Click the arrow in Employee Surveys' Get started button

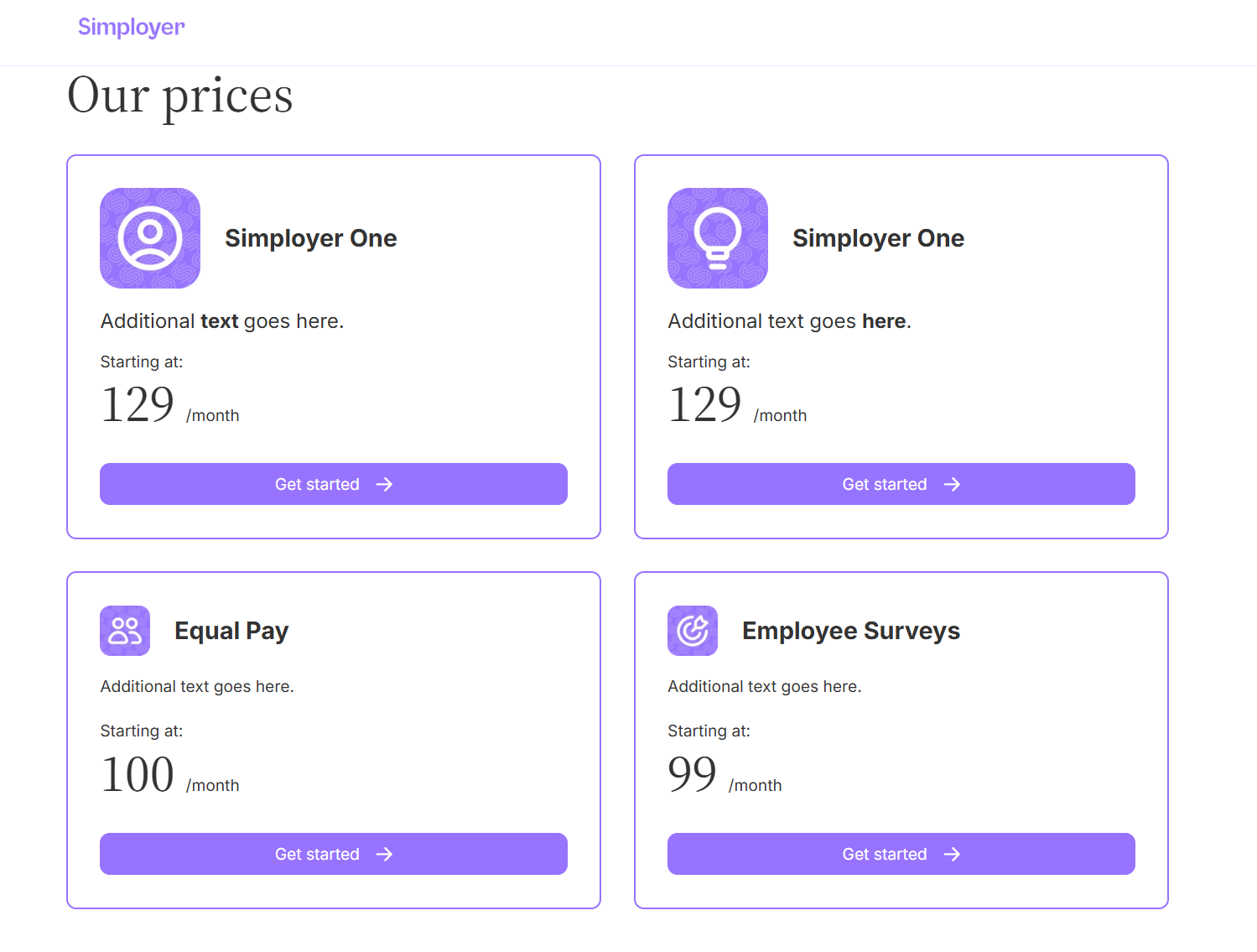click(x=952, y=854)
